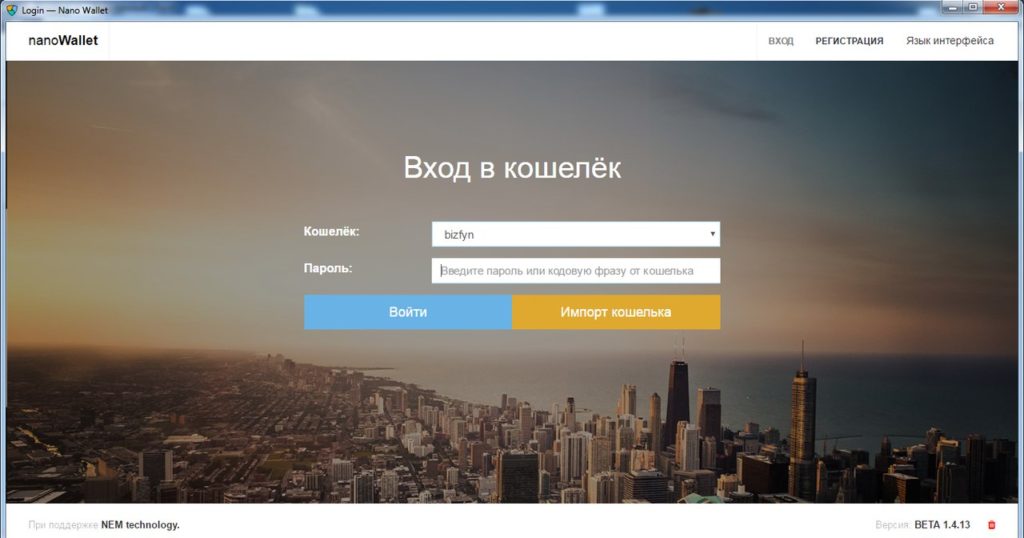1024x538 pixels.
Task: Go to the РЕГИСТРАЦИЯ page
Action: point(849,41)
